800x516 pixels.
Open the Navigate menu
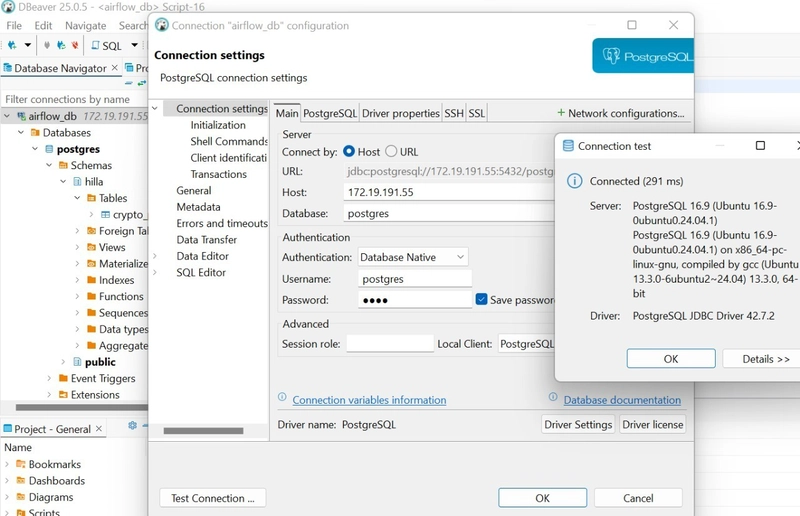point(85,26)
